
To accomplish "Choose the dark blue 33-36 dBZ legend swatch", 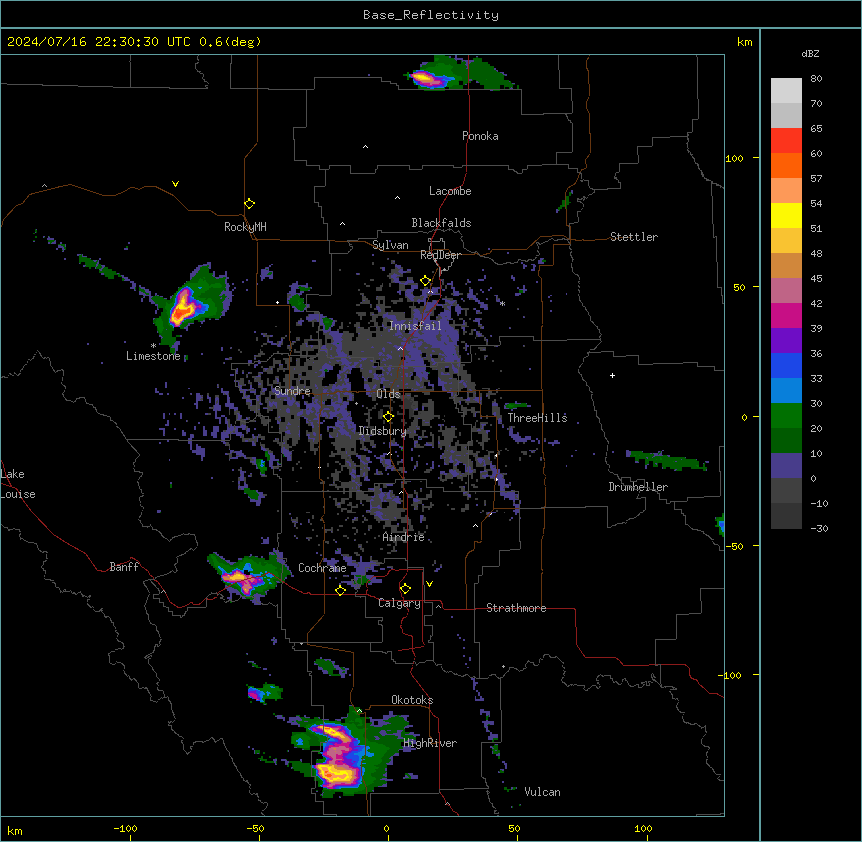I will [x=786, y=366].
